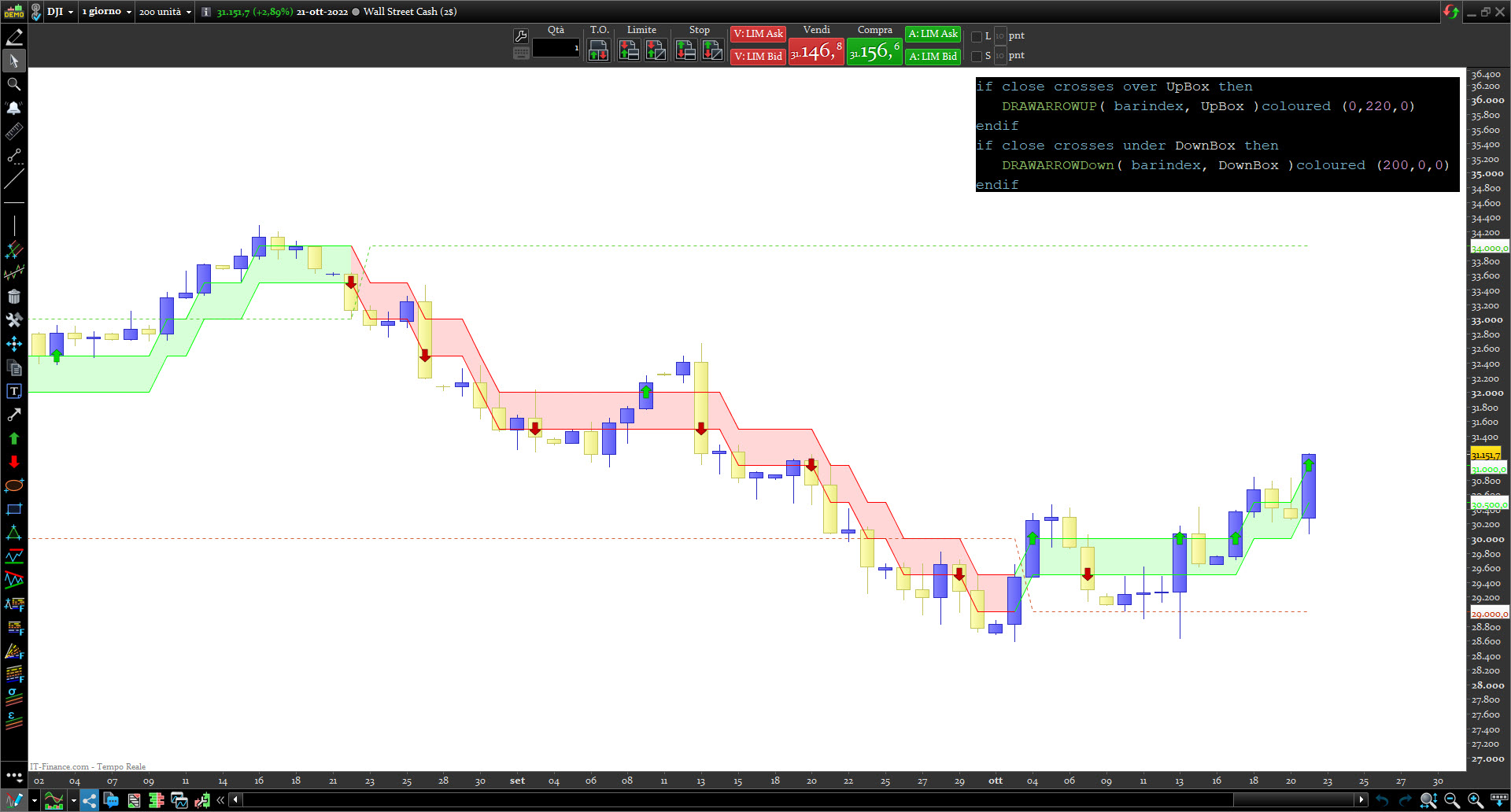Open trading wrench candlestick icon
This screenshot has height=812, width=1511.
click(202, 800)
